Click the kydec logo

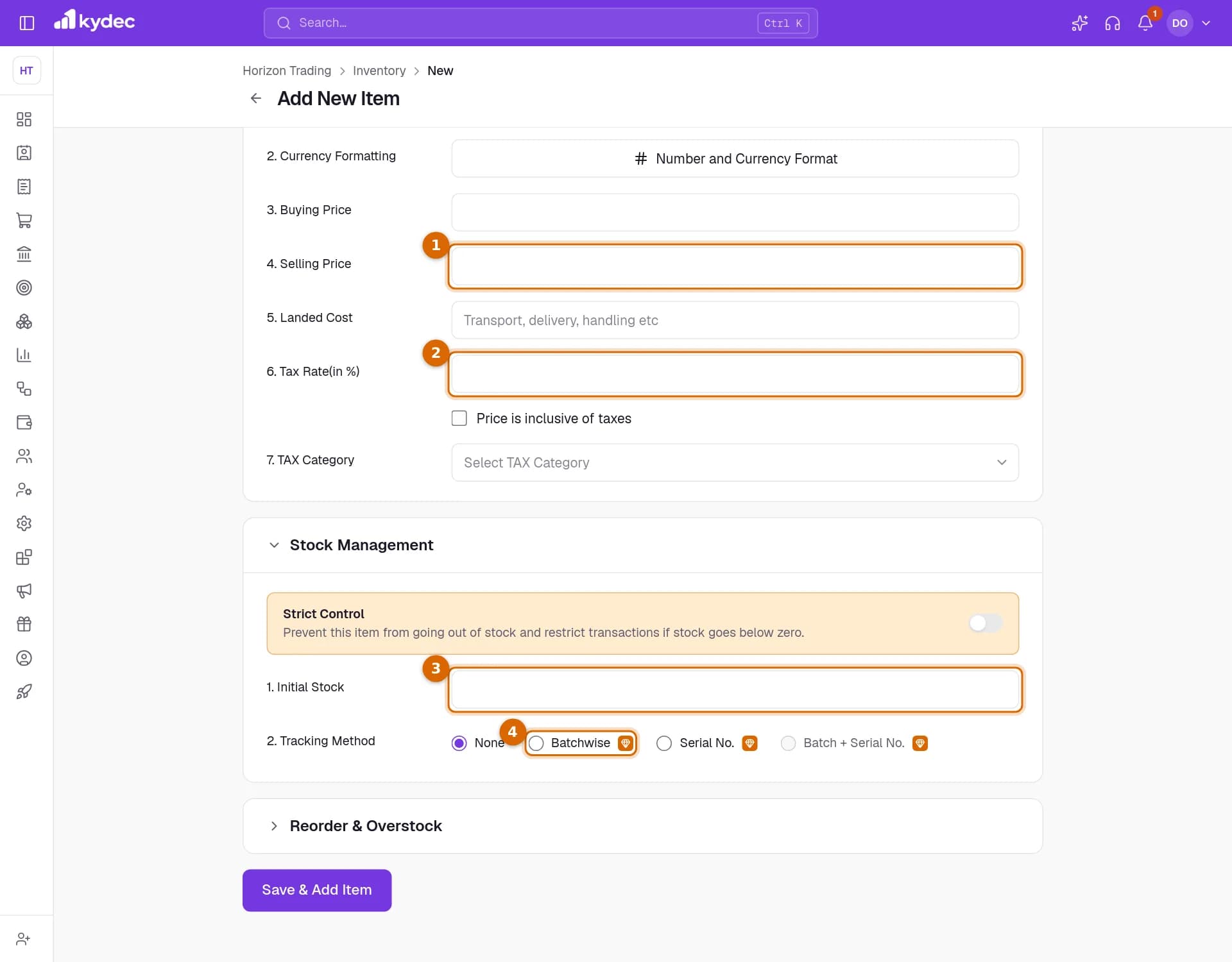[x=94, y=21]
